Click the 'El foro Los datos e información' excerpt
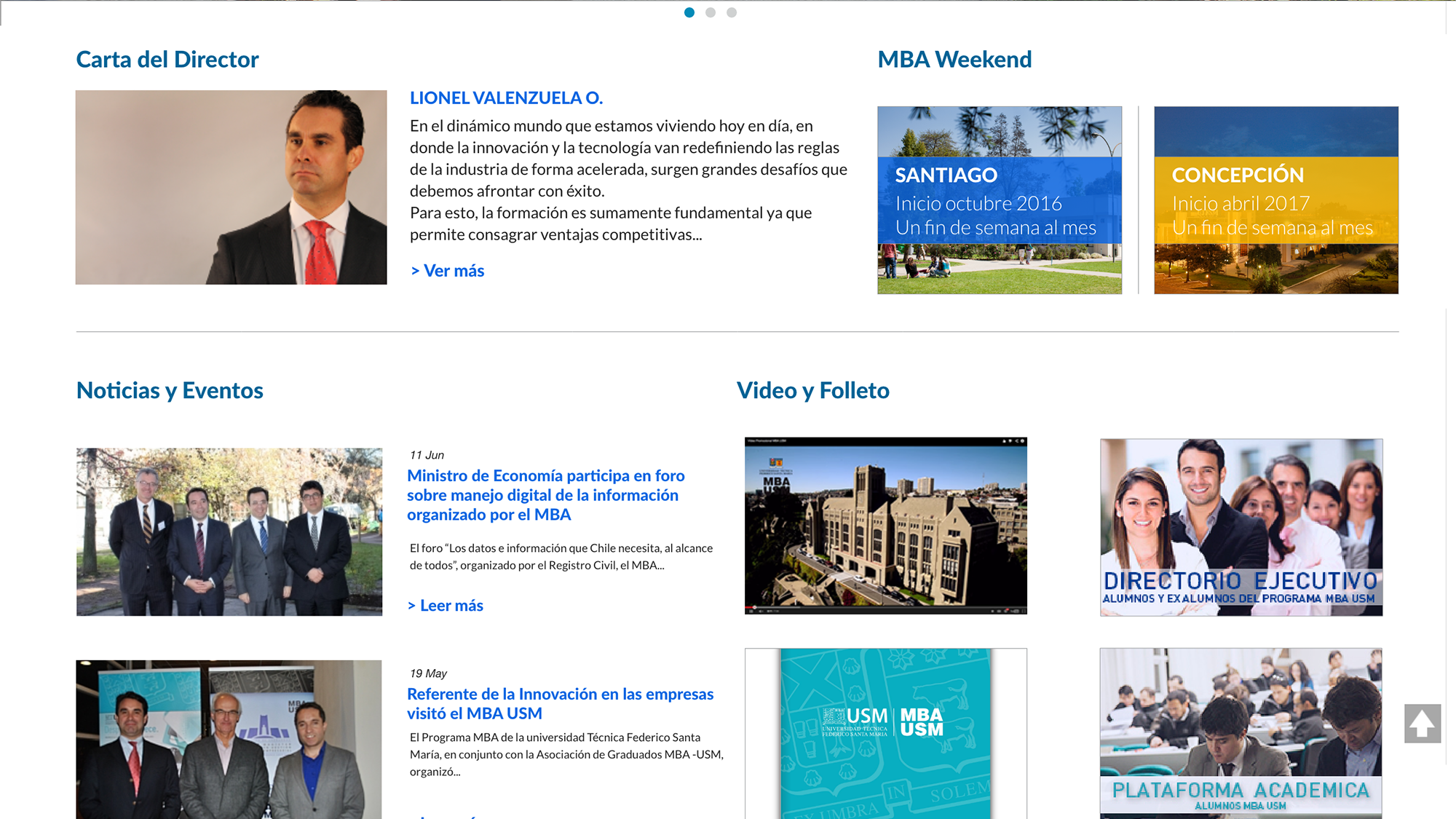Image resolution: width=1456 pixels, height=819 pixels. [x=561, y=556]
